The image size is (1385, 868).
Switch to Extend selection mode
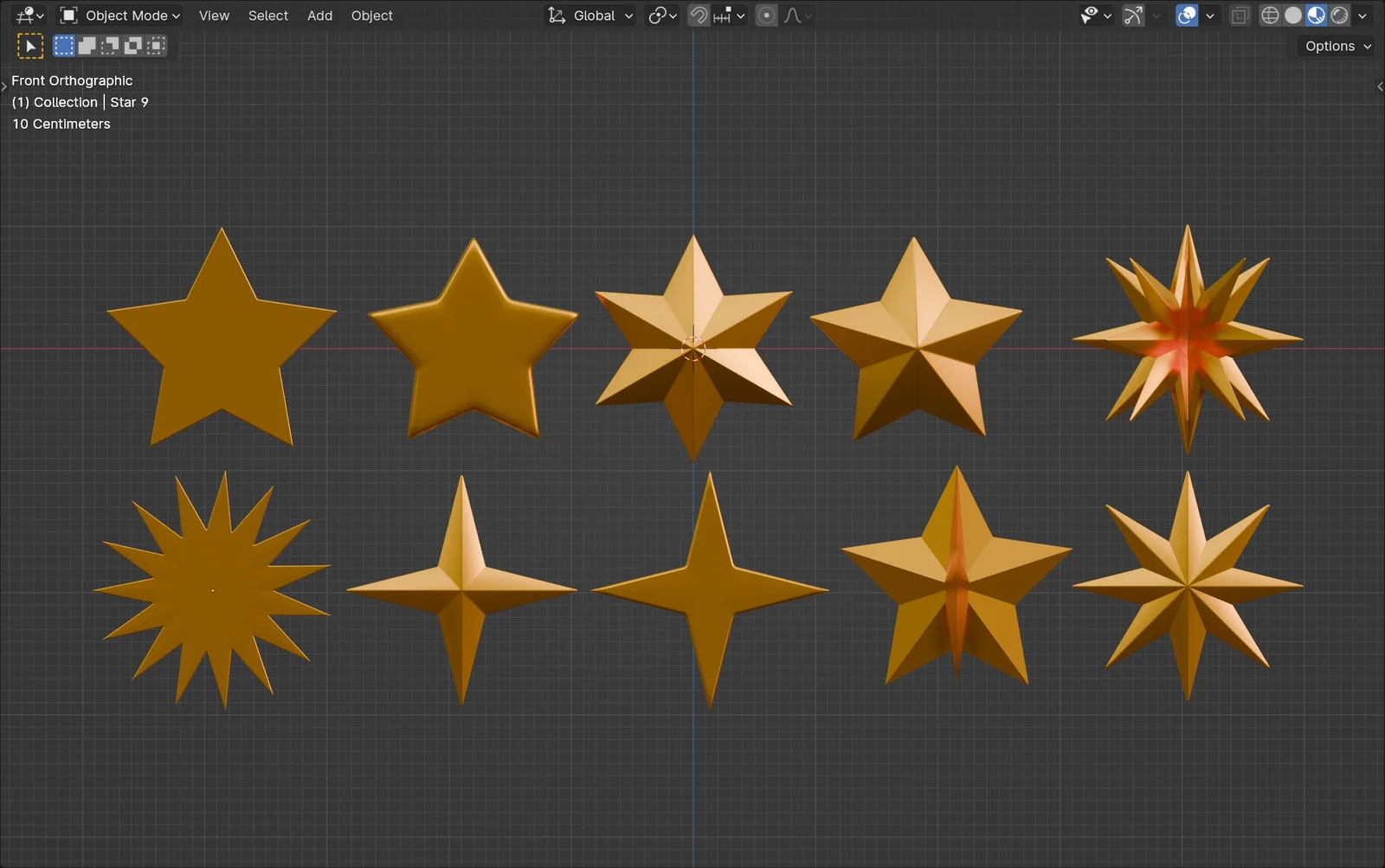[87, 45]
